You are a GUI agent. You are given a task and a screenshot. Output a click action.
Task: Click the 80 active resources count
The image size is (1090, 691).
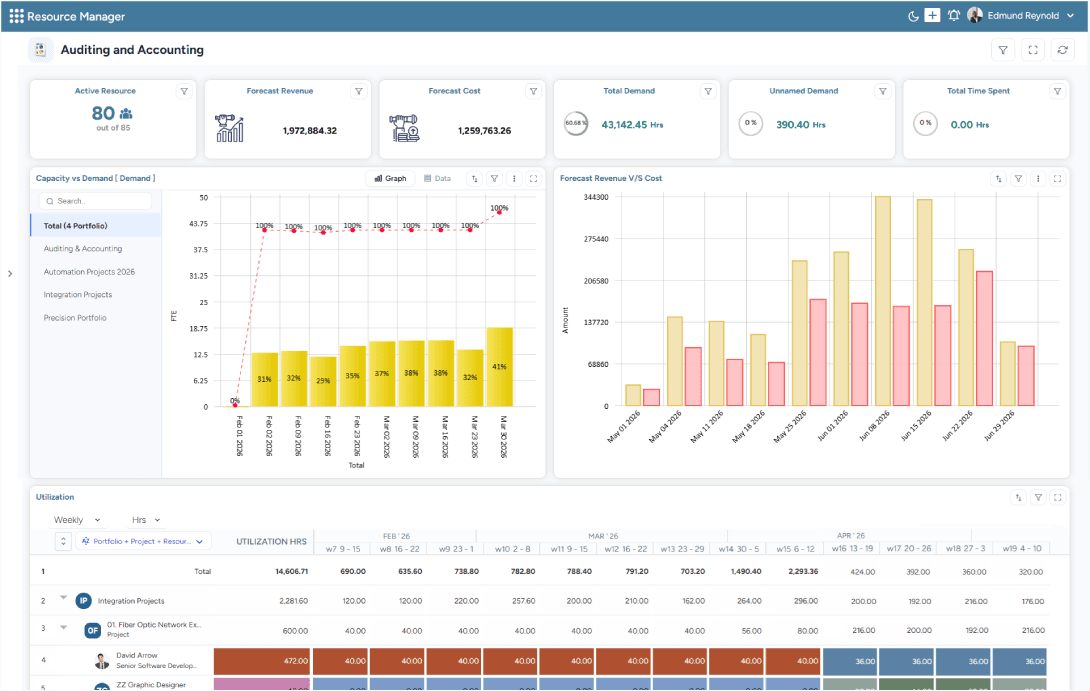point(104,113)
